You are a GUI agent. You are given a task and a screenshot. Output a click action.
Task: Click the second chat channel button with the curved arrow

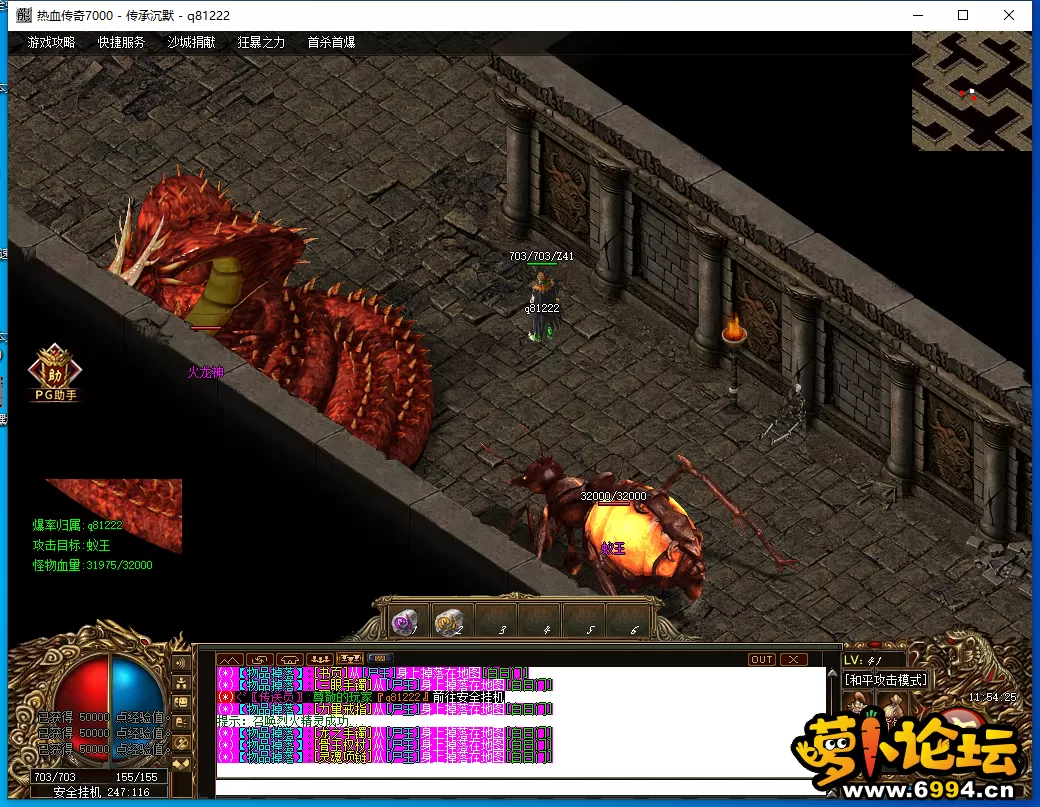pyautogui.click(x=260, y=659)
